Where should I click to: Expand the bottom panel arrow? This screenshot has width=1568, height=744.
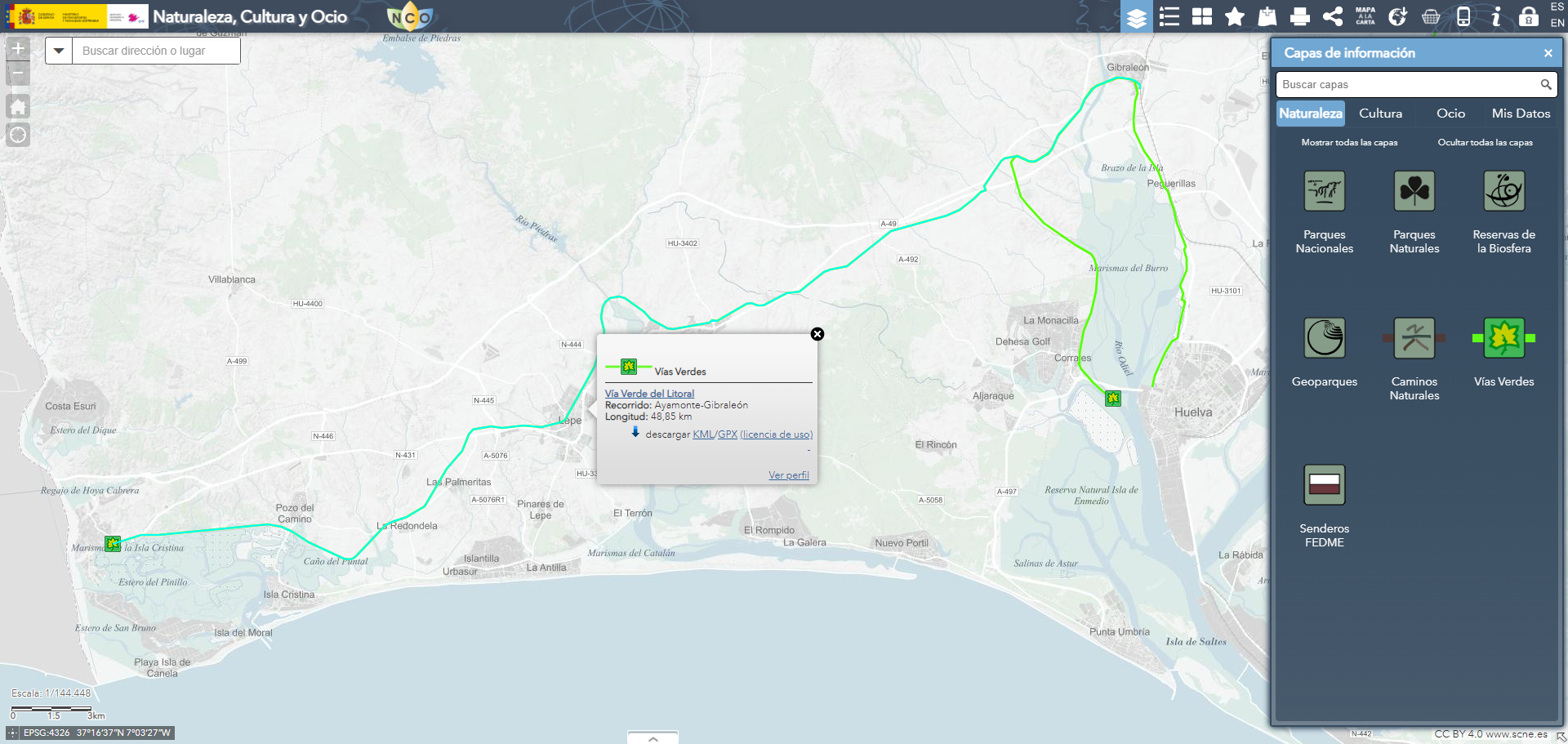click(x=653, y=737)
